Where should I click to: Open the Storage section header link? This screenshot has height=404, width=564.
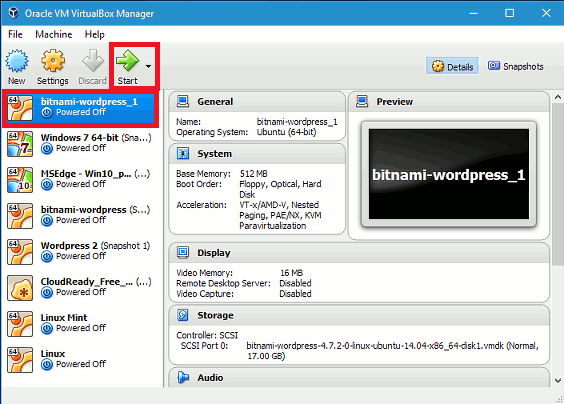click(x=215, y=315)
